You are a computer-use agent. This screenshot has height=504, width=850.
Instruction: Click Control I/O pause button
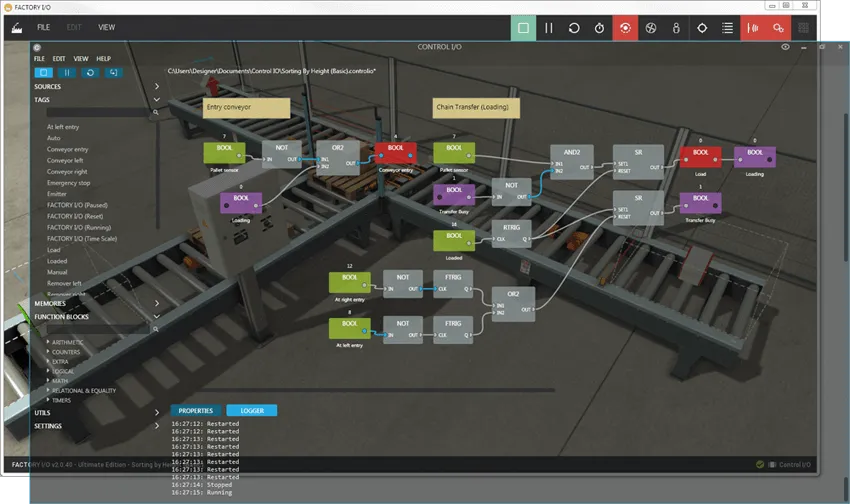tap(67, 73)
